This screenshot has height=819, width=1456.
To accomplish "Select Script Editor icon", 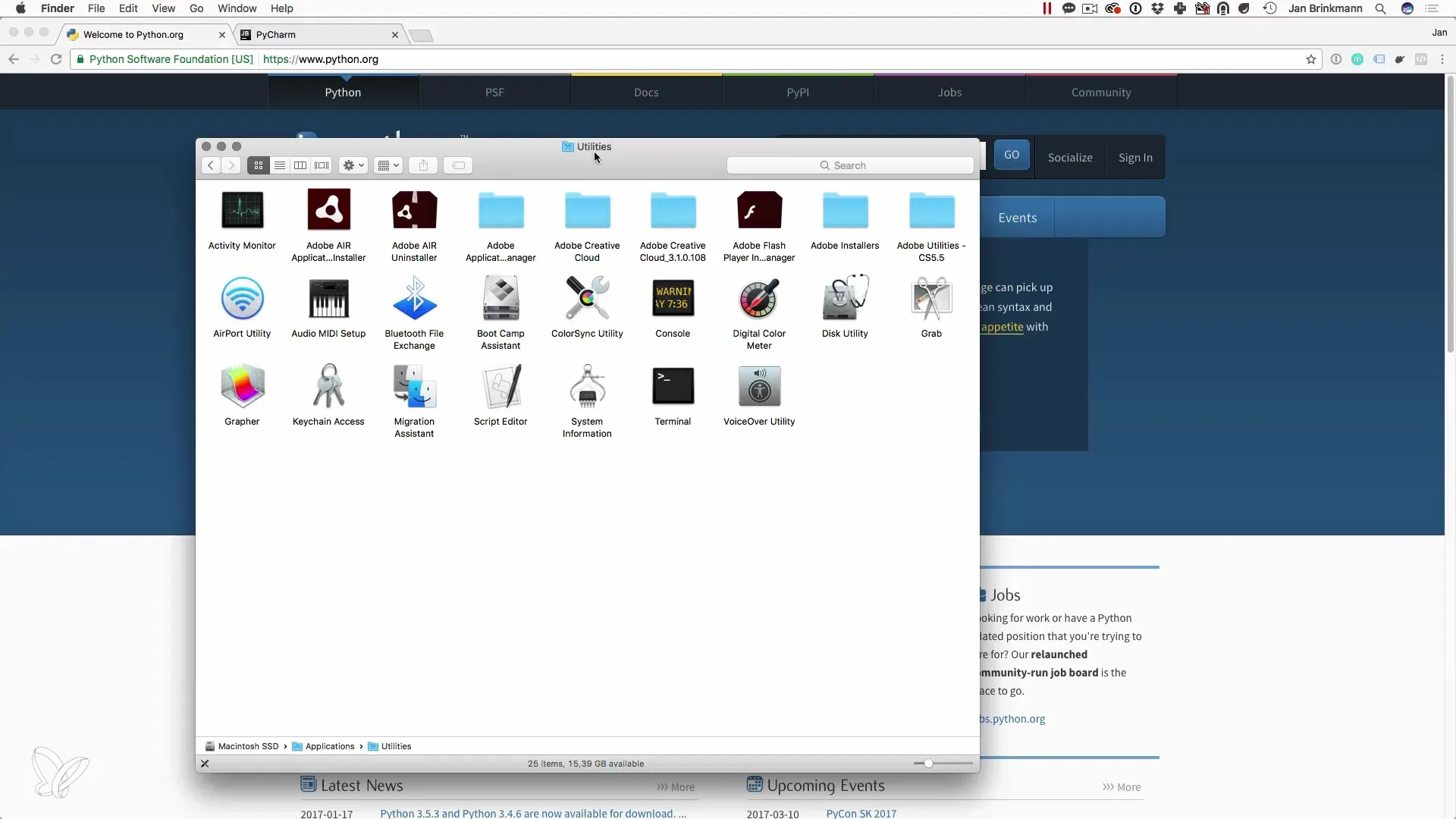I will point(500,386).
